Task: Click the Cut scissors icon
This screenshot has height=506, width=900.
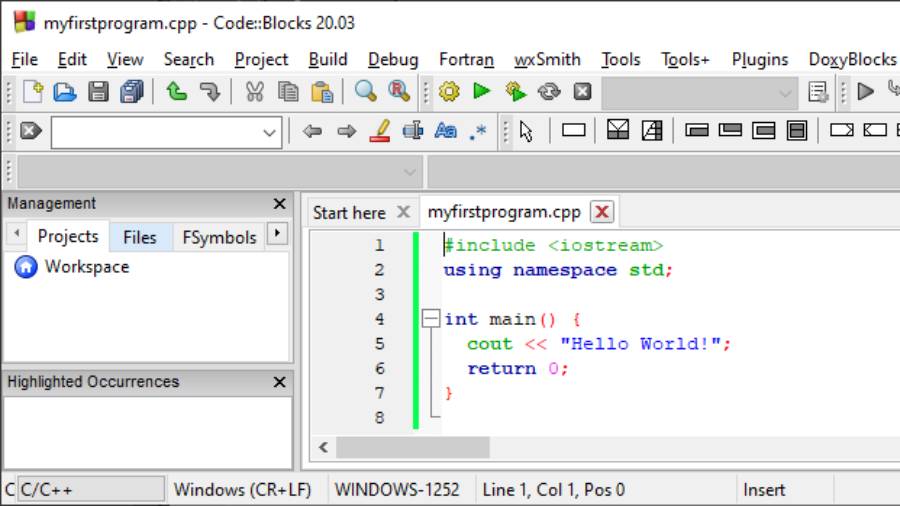Action: [255, 93]
